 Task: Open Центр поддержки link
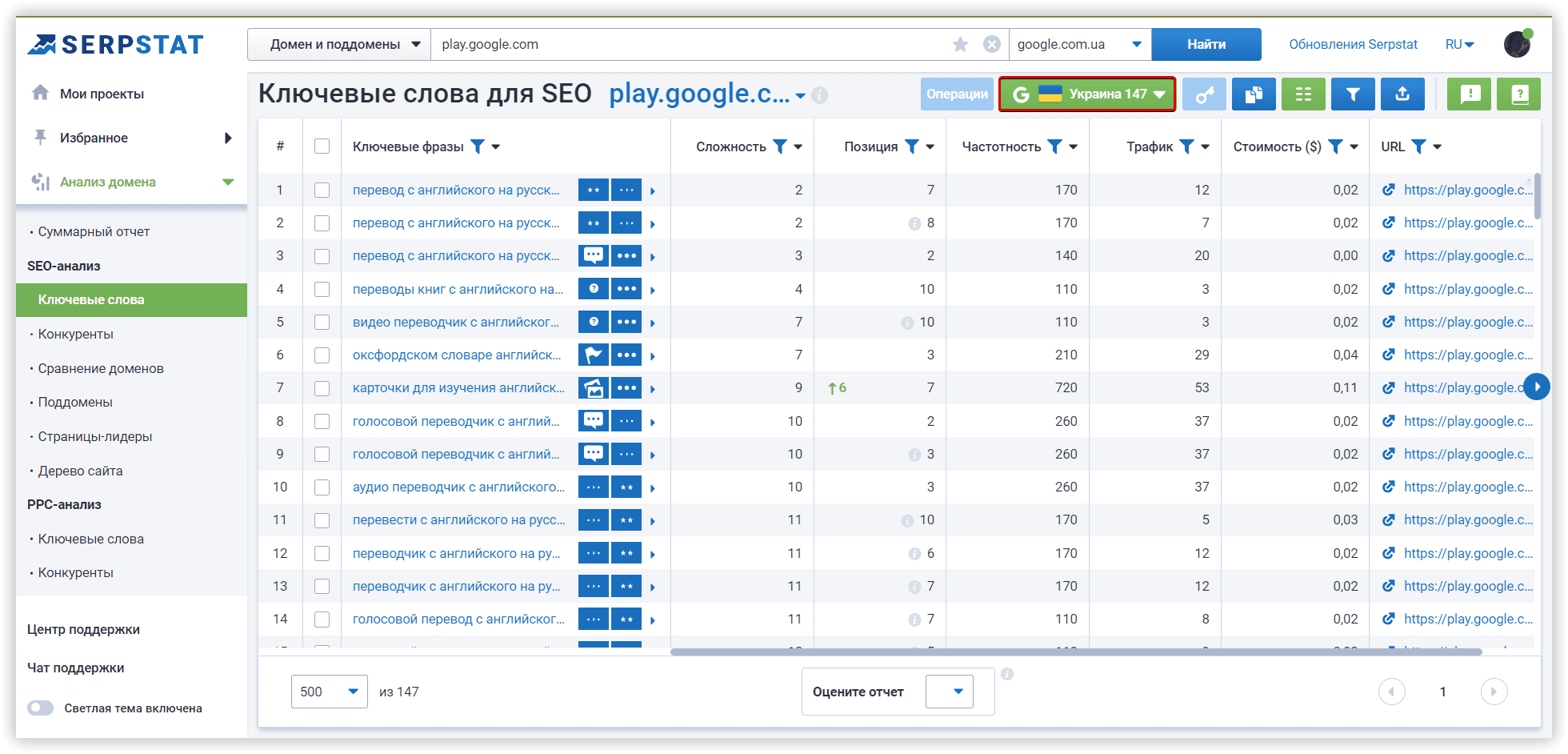click(x=83, y=629)
